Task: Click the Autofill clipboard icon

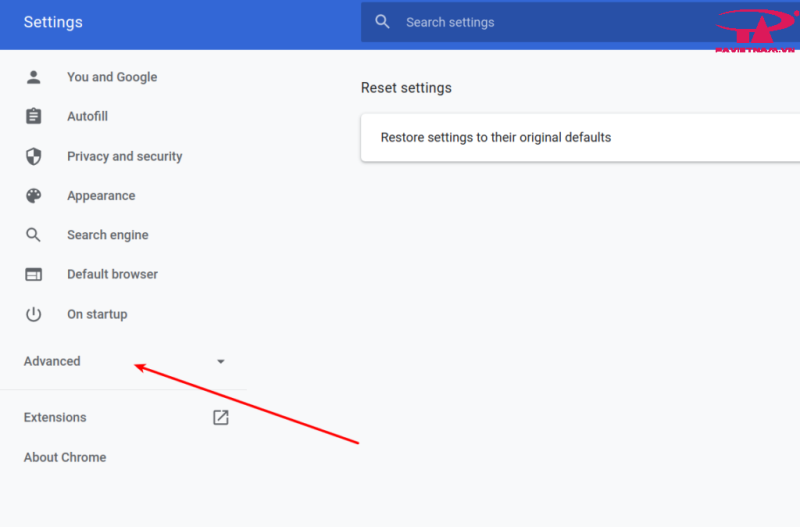Action: (x=34, y=116)
